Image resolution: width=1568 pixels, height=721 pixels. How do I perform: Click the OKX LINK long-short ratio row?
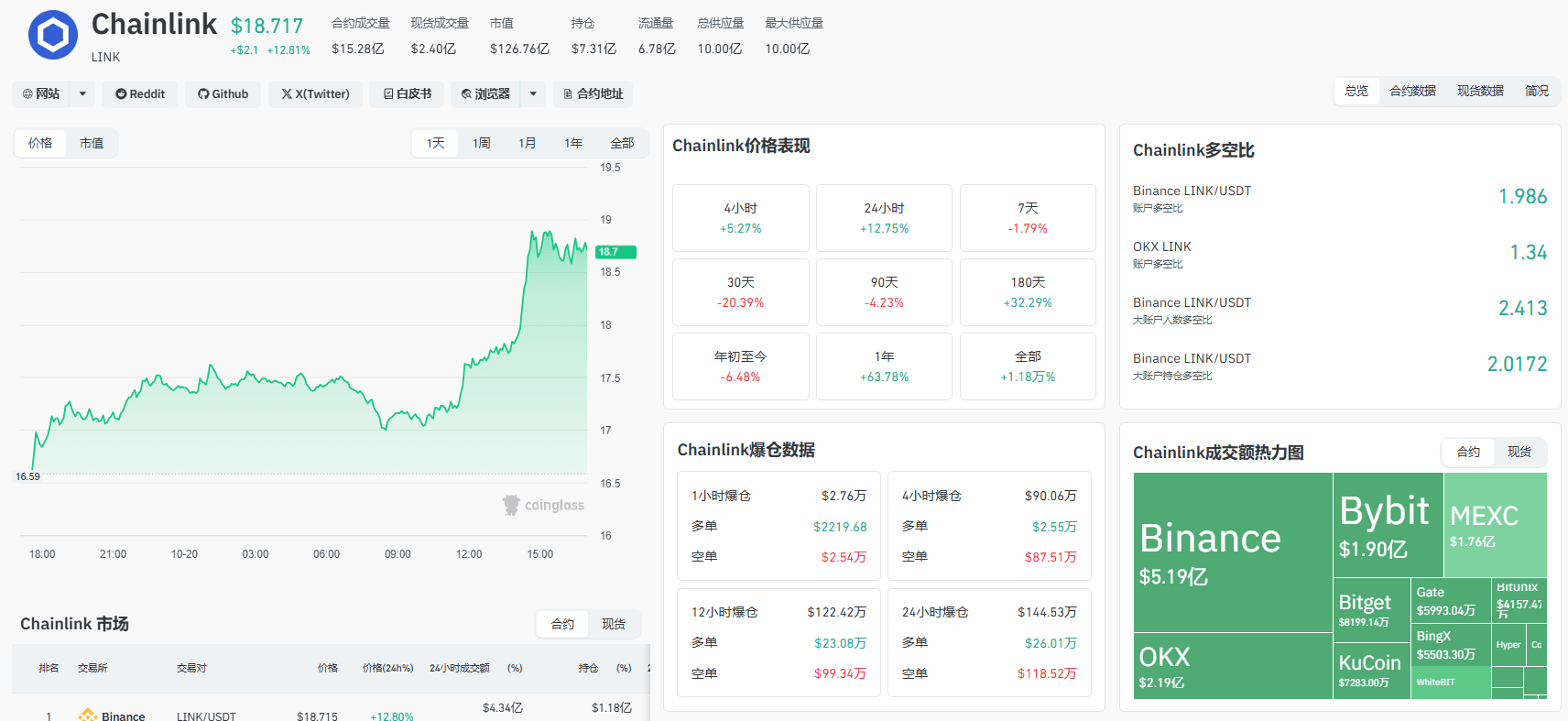(x=1340, y=254)
